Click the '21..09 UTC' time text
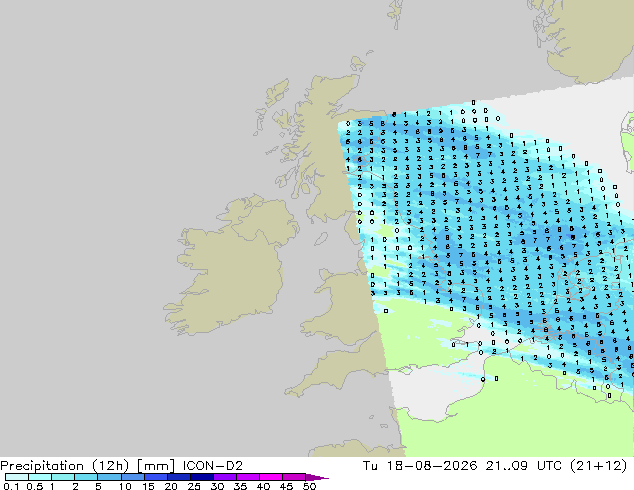 [524, 466]
